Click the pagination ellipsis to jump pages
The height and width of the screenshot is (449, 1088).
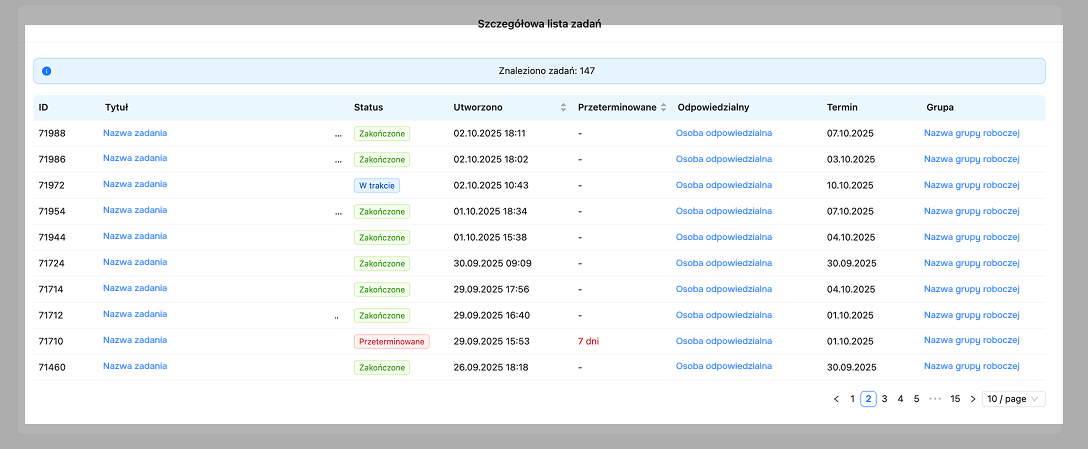[x=935, y=399]
